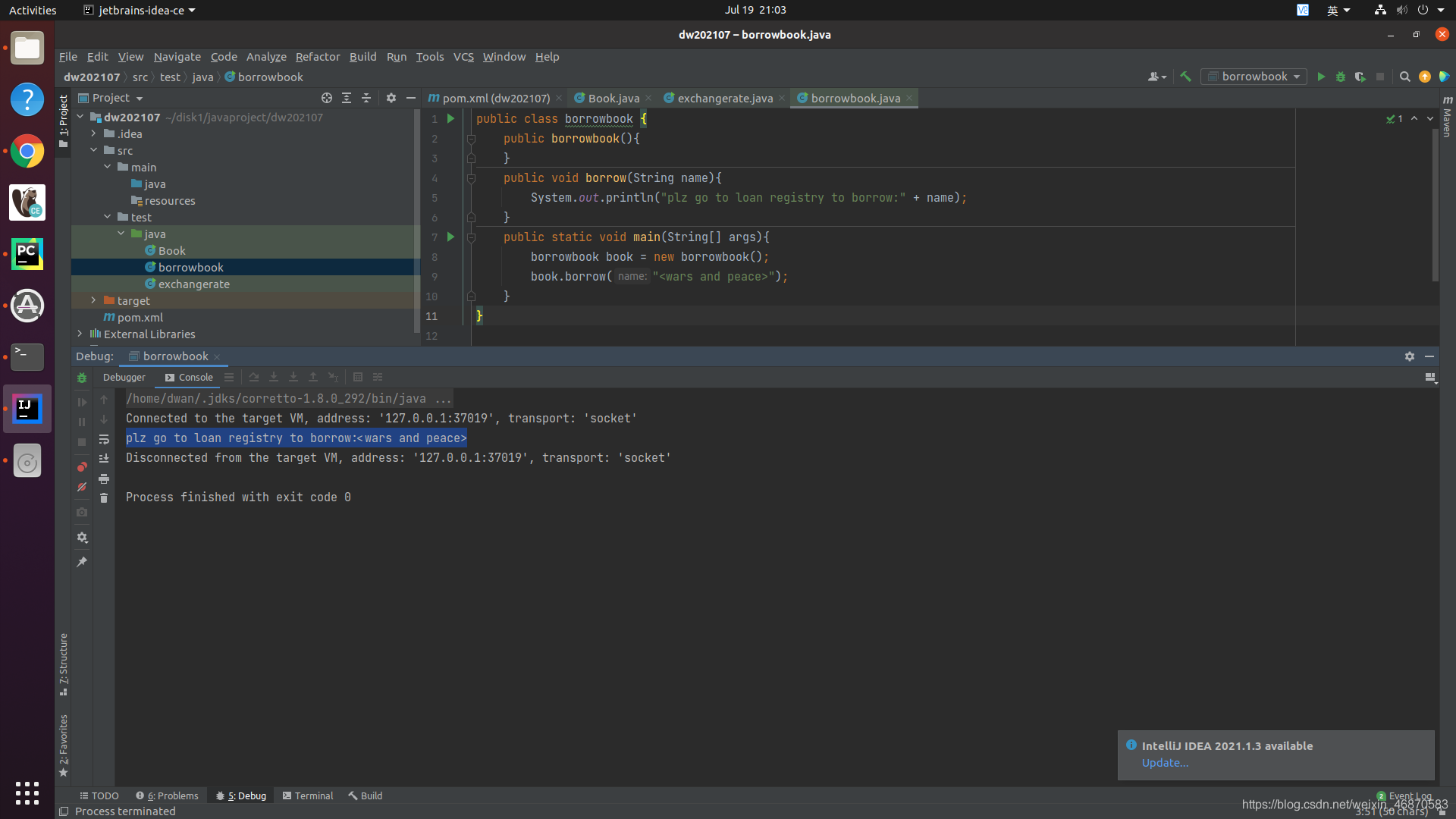Hide the Project tool window

click(411, 98)
